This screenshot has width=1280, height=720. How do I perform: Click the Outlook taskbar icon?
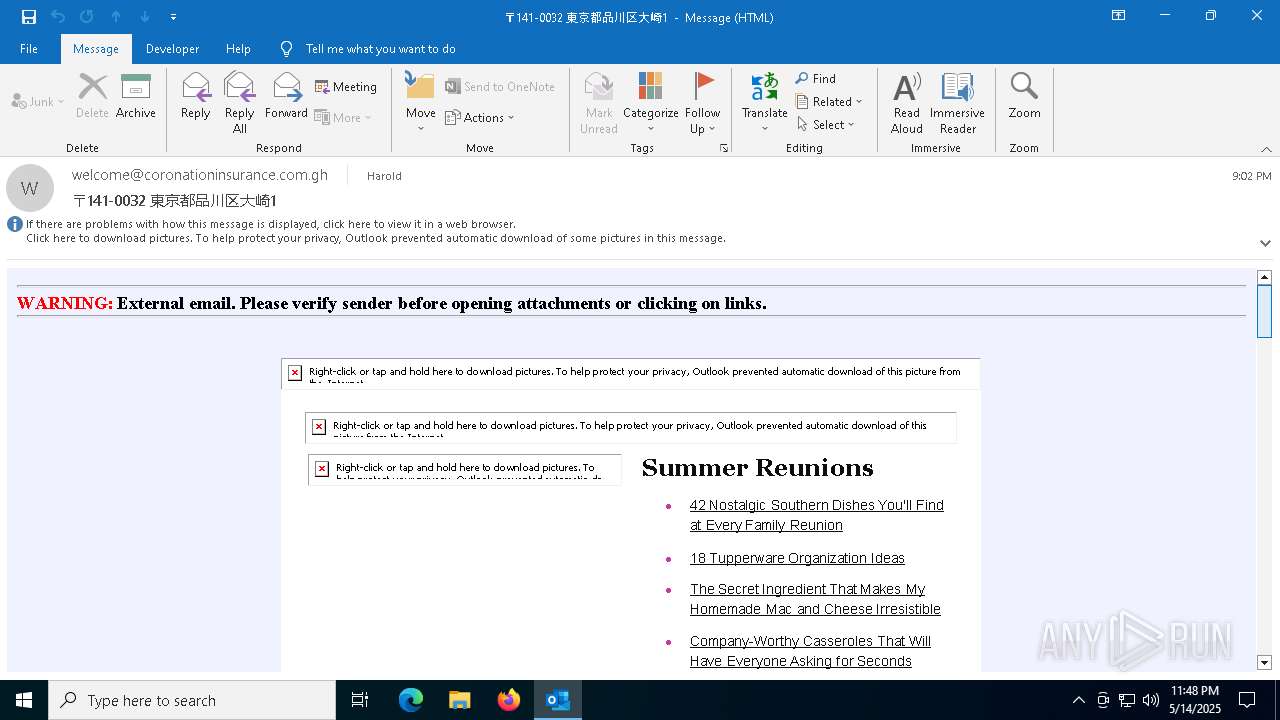tap(558, 700)
